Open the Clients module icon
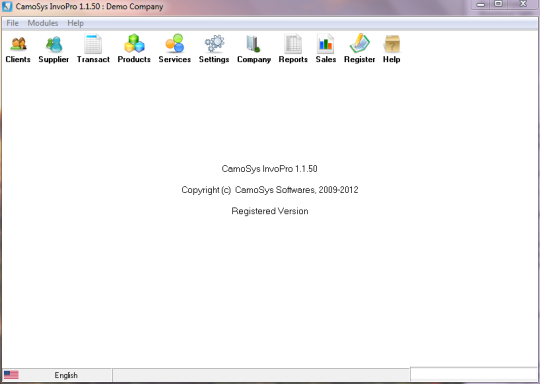This screenshot has width=540, height=384. pyautogui.click(x=18, y=44)
